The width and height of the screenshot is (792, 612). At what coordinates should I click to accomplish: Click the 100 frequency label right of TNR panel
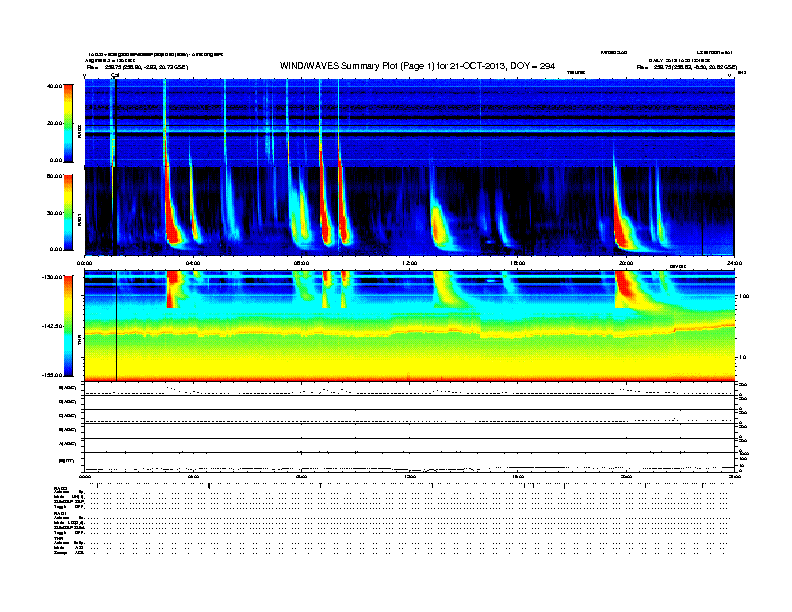pyautogui.click(x=744, y=296)
